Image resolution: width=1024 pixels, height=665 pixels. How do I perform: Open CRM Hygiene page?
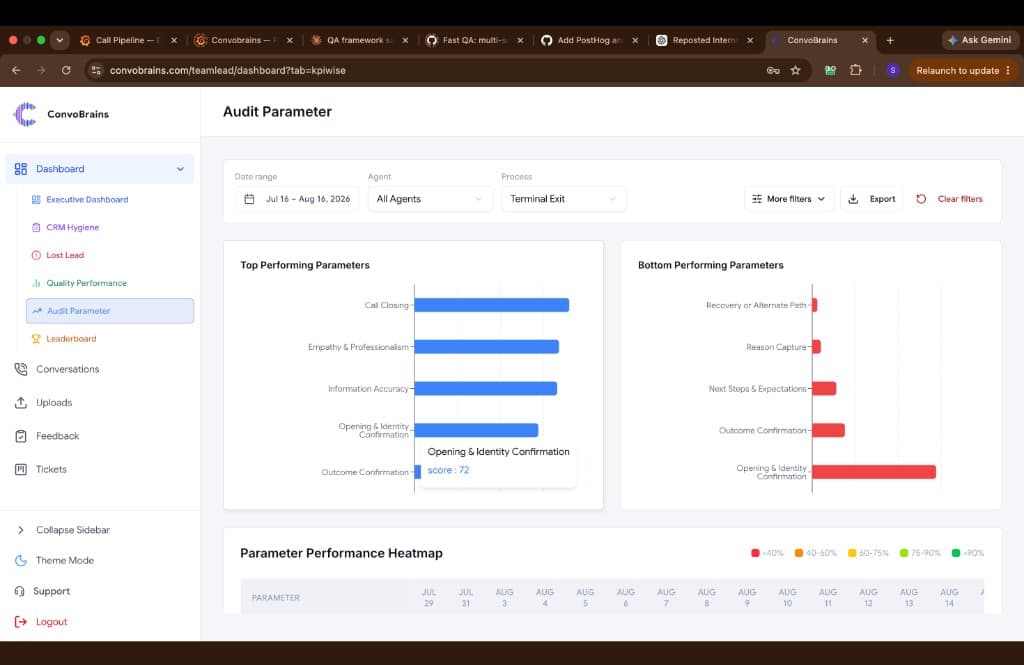pos(72,227)
